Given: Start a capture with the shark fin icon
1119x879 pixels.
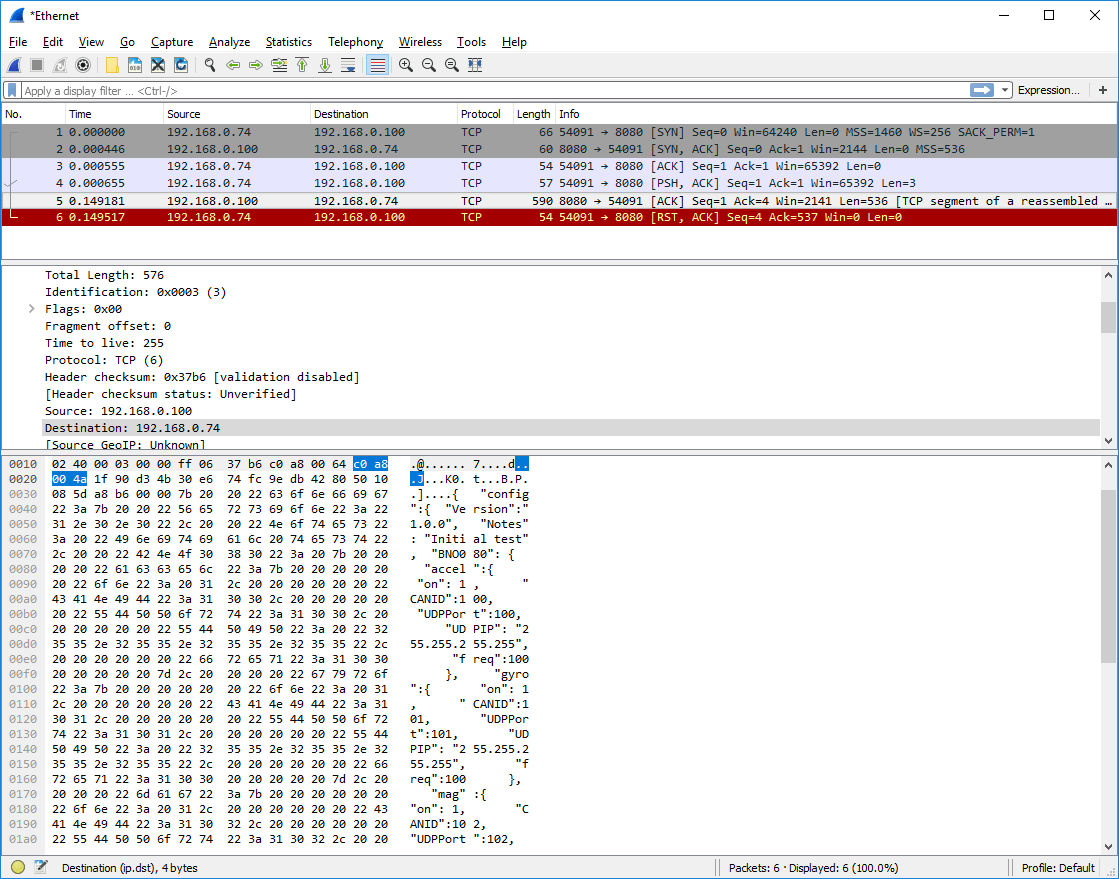Looking at the screenshot, I should point(14,65).
